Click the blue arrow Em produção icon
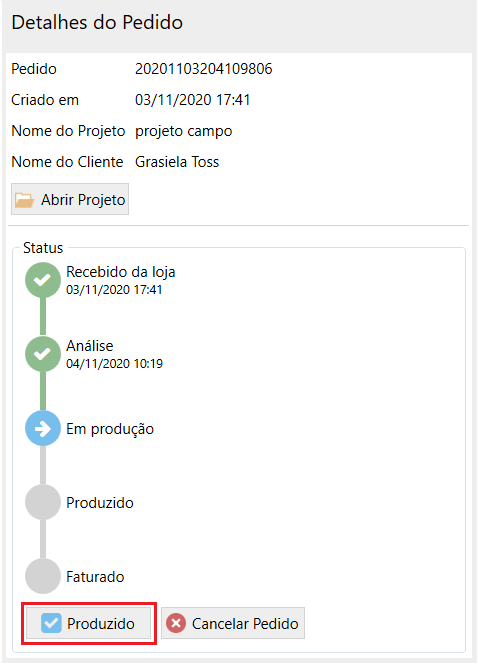 (x=43, y=428)
